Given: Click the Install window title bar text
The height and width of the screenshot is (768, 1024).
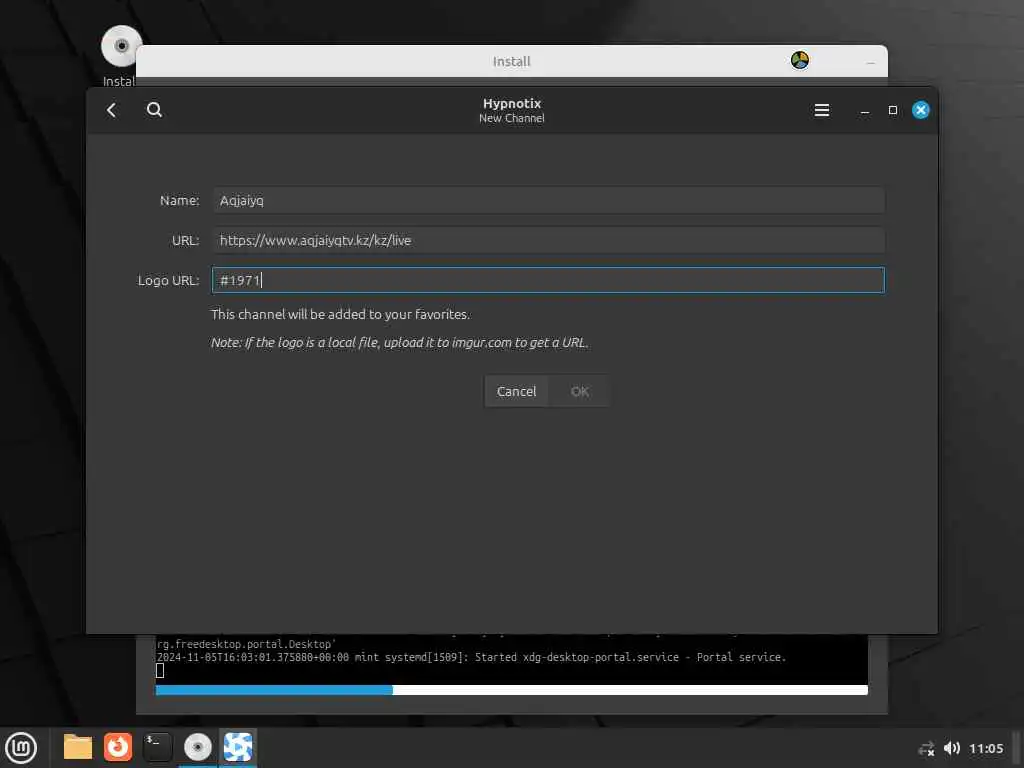Looking at the screenshot, I should pyautogui.click(x=511, y=61).
